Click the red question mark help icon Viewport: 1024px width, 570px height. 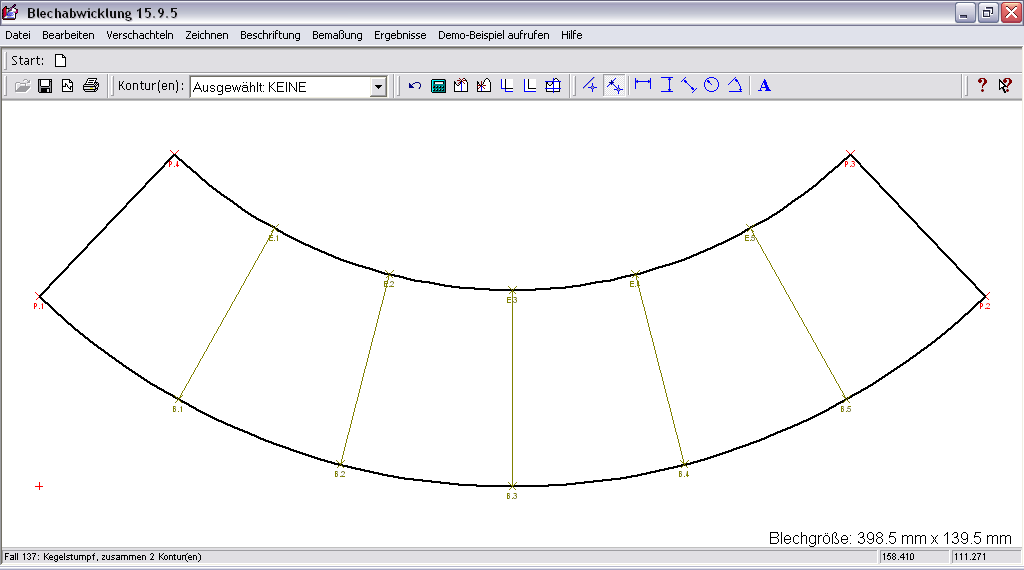pyautogui.click(x=982, y=86)
